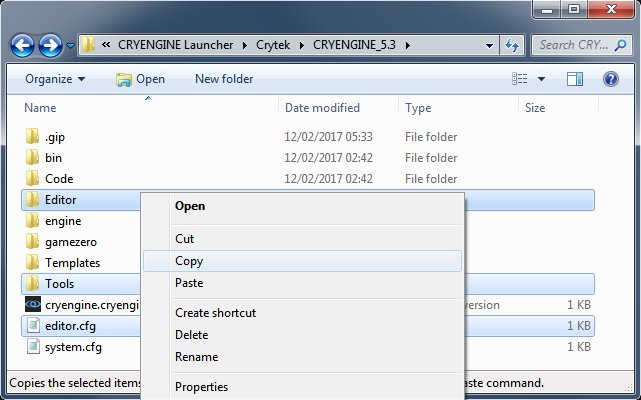This screenshot has width=641, height=400.
Task: Expand arrow after CRYENGINE_5.3 breadcrumb
Action: [408, 45]
